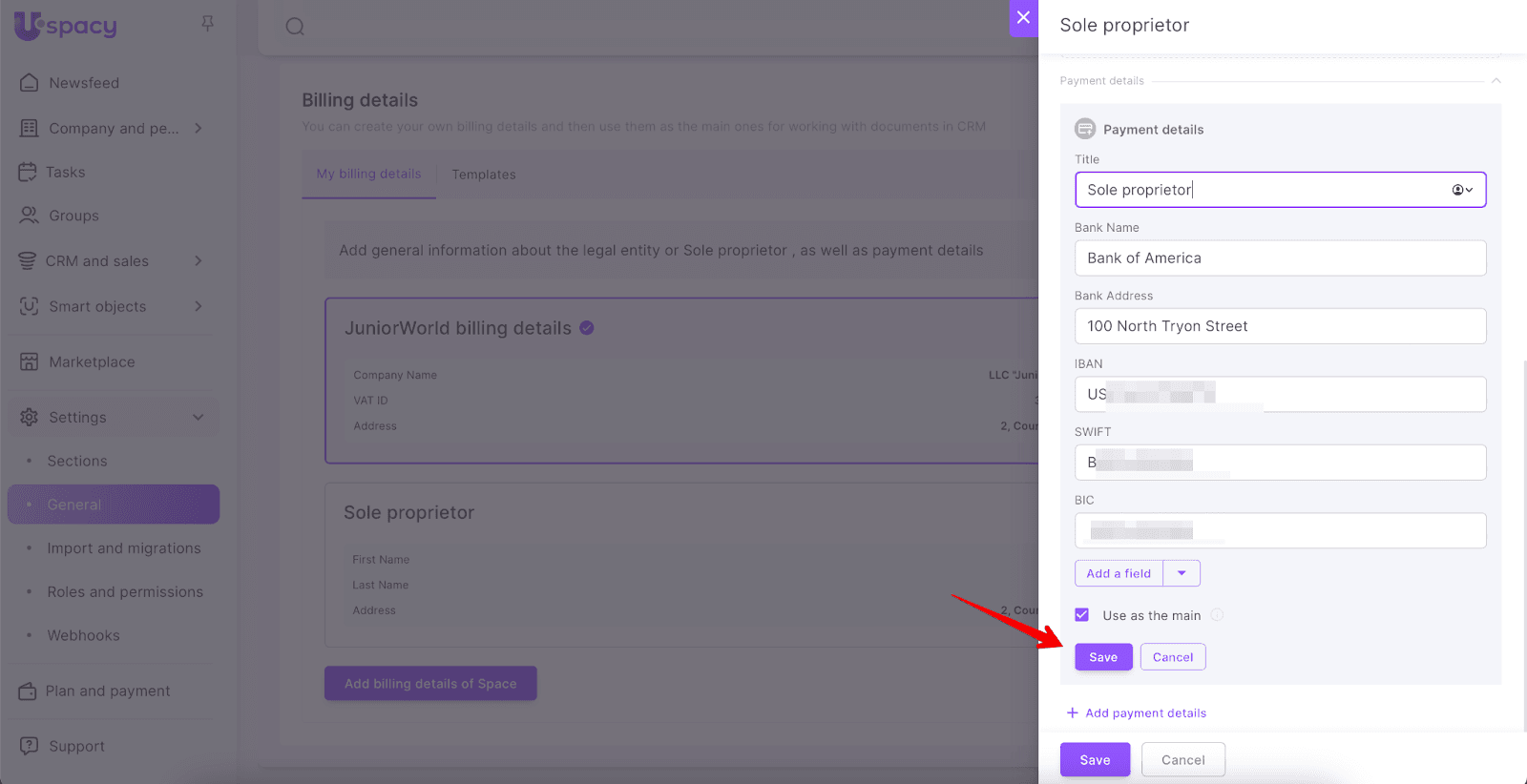The height and width of the screenshot is (784, 1527).
Task: Open the Add a field dropdown arrow
Action: tap(1182, 573)
